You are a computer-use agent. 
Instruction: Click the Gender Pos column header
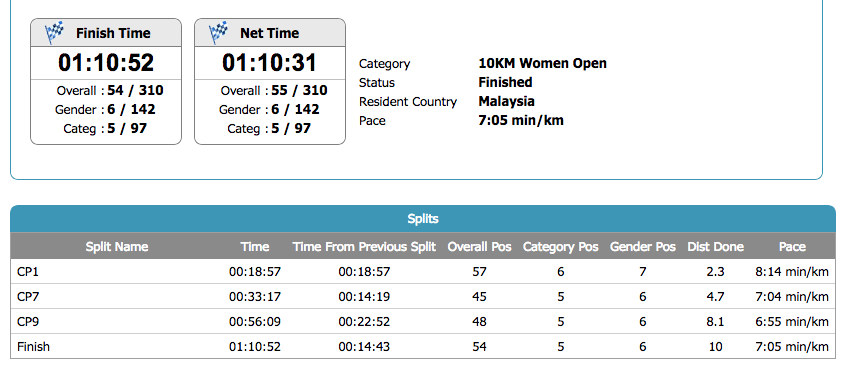[x=643, y=247]
